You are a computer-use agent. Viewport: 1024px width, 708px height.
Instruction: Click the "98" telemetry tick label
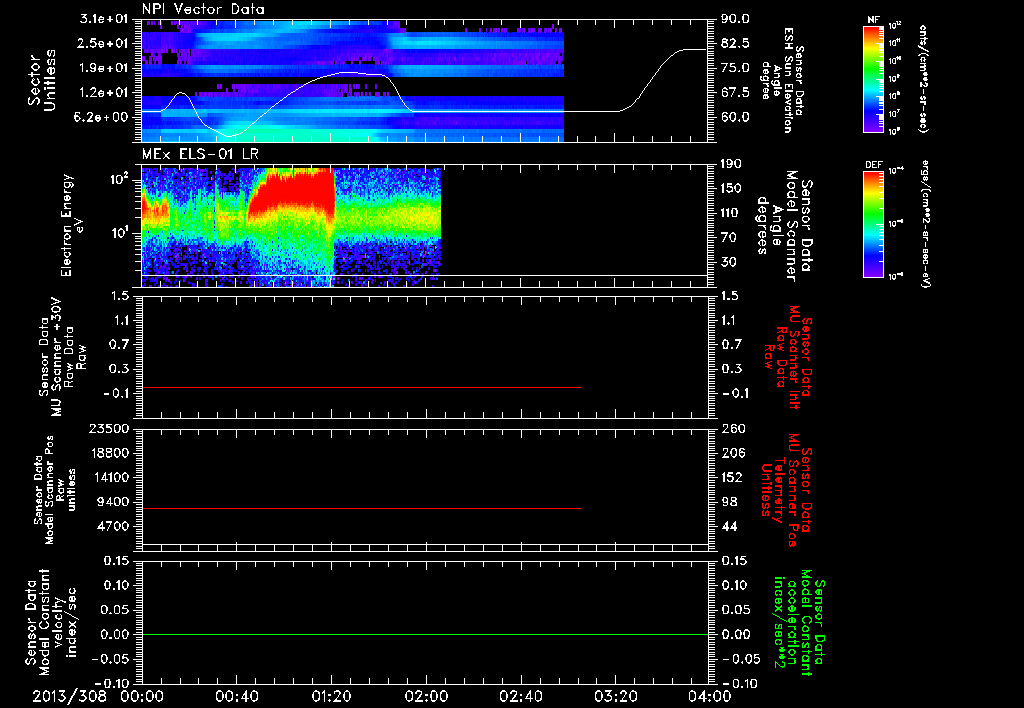coord(728,502)
